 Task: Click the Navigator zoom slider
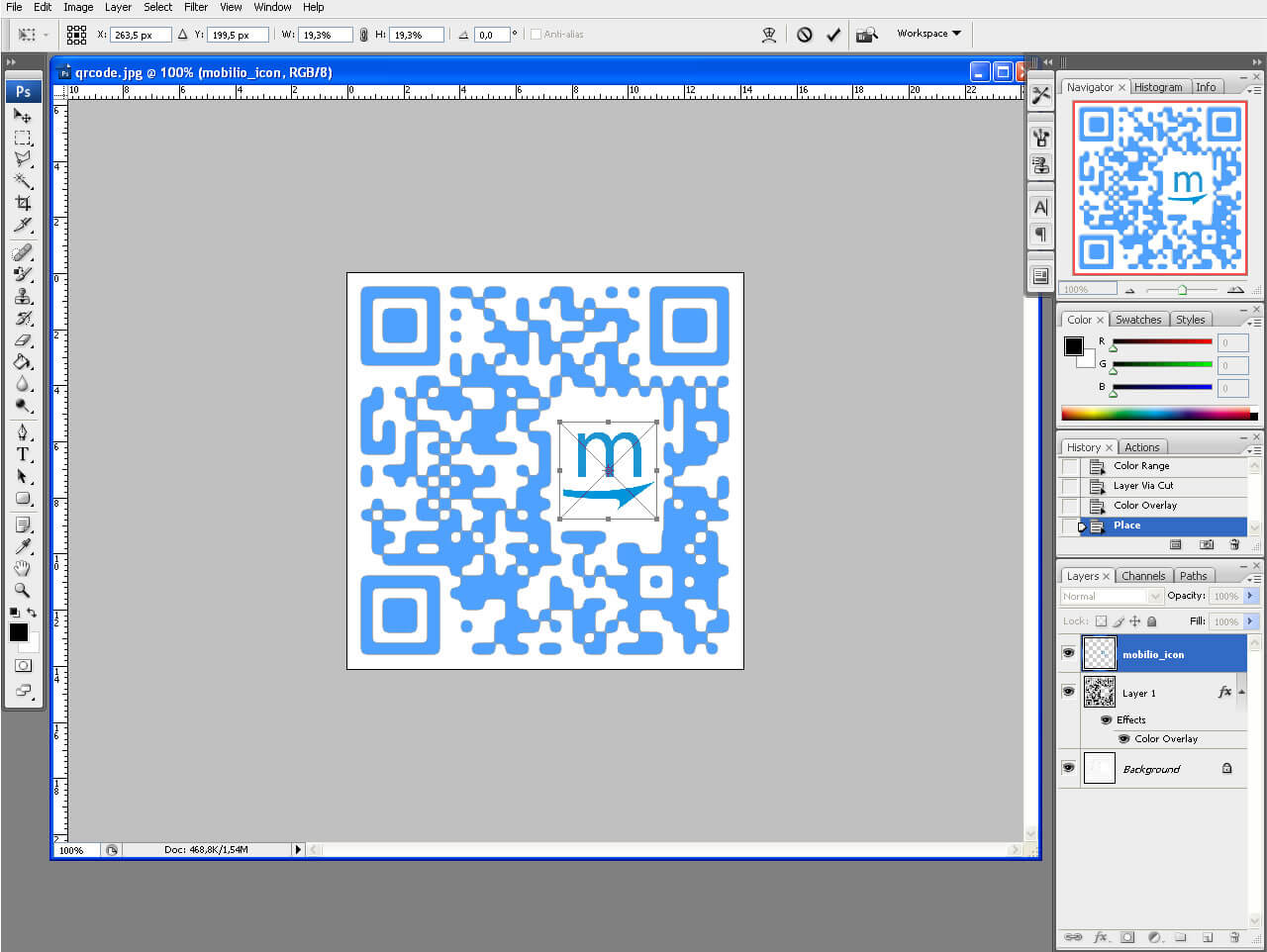1182,290
